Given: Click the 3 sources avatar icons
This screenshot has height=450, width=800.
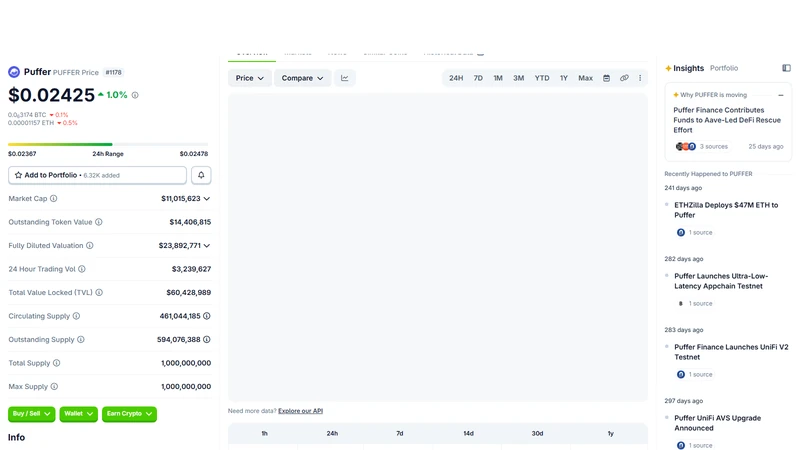Looking at the screenshot, I should 686,146.
